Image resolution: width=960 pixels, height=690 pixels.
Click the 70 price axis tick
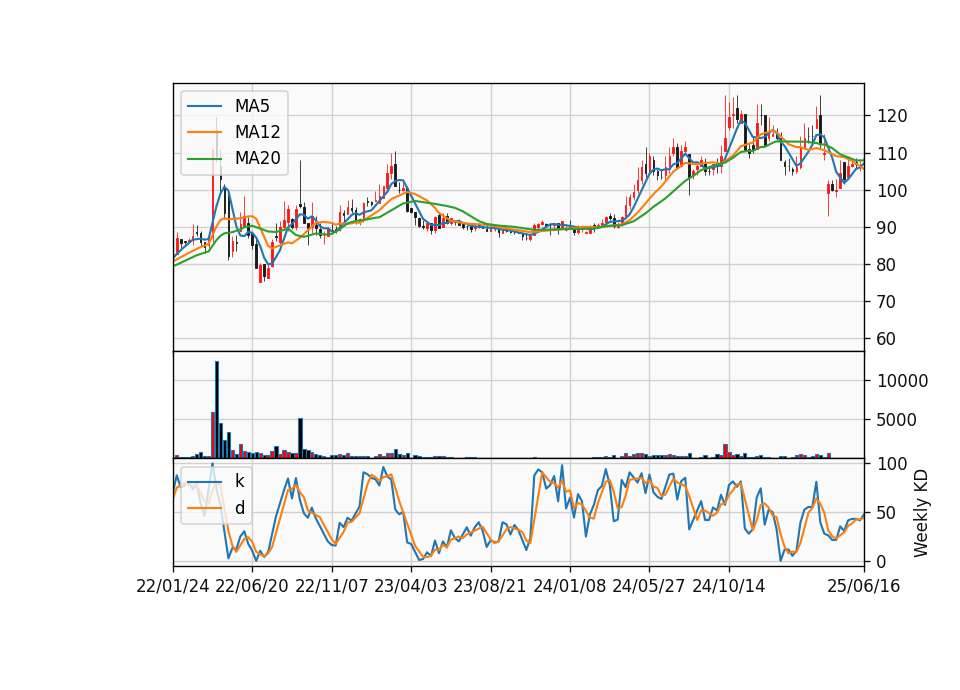(x=887, y=302)
